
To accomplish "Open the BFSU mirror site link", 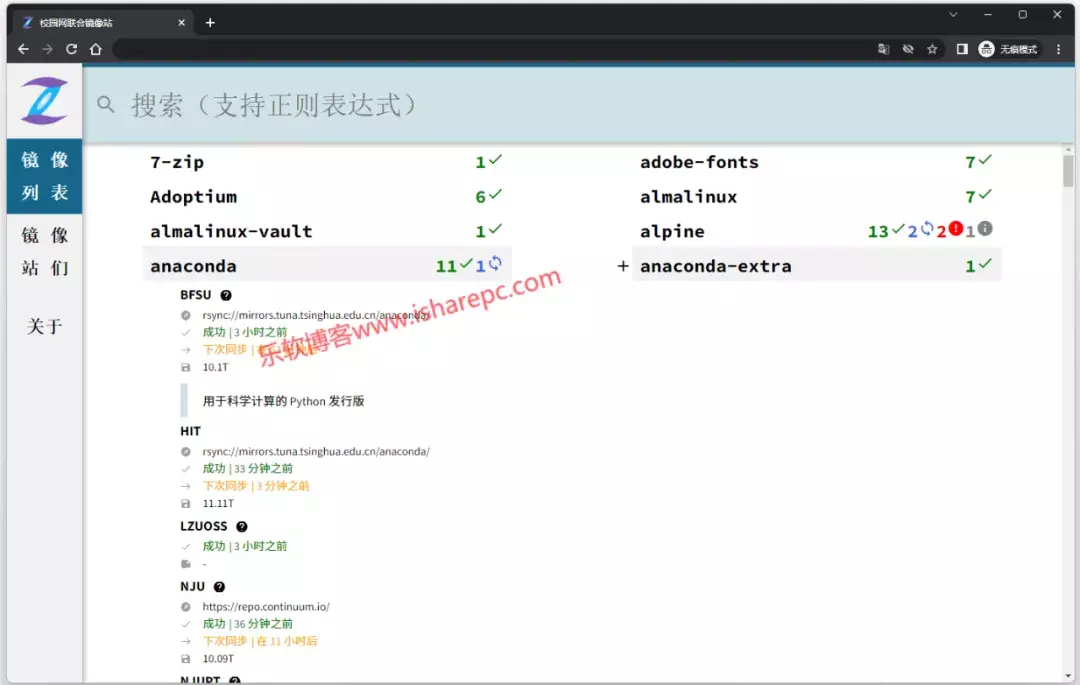I will pyautogui.click(x=196, y=295).
